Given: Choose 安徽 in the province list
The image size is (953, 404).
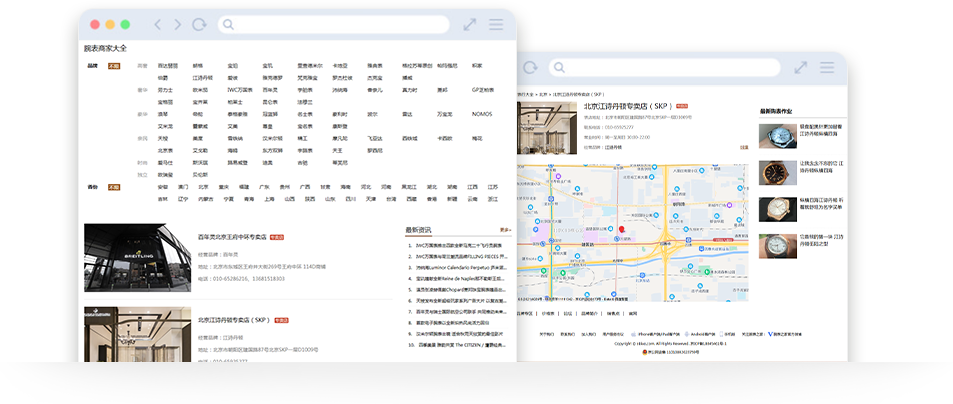Looking at the screenshot, I should click(x=162, y=187).
